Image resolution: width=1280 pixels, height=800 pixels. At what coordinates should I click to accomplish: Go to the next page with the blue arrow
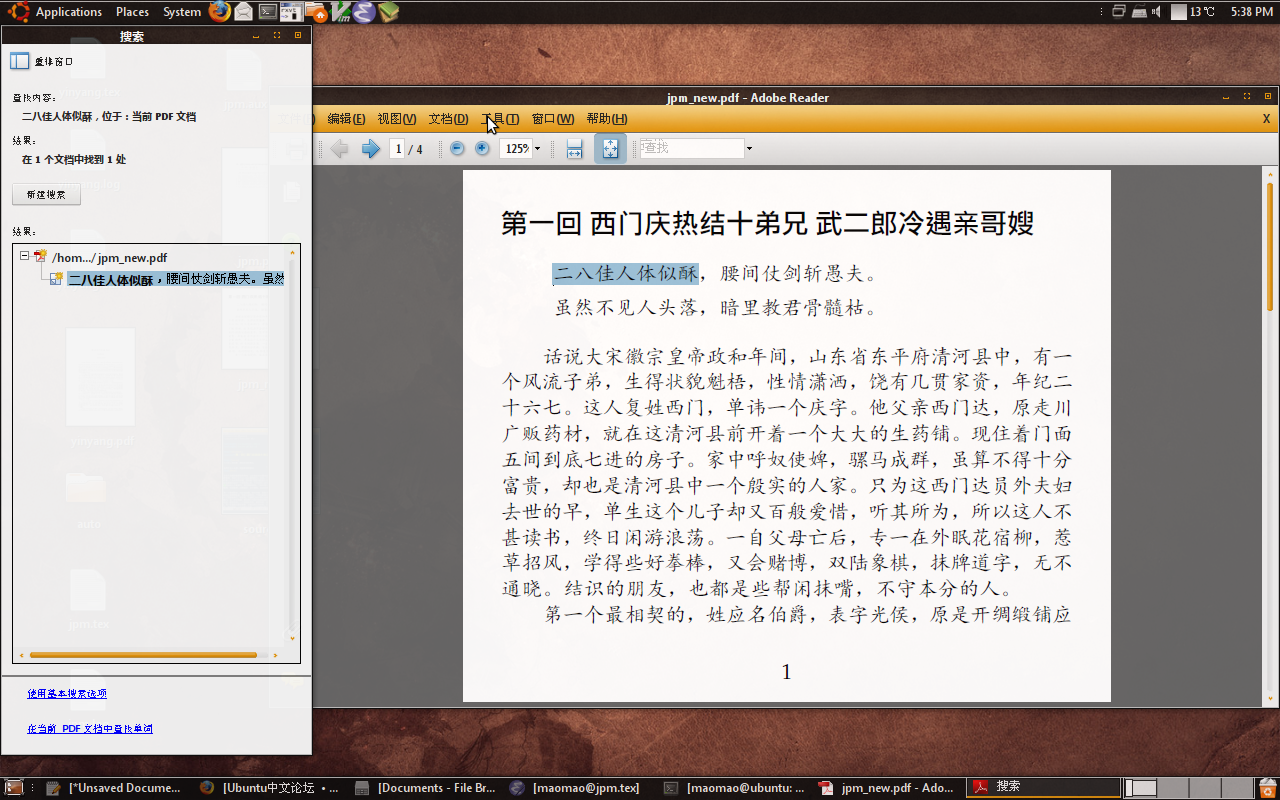point(371,149)
